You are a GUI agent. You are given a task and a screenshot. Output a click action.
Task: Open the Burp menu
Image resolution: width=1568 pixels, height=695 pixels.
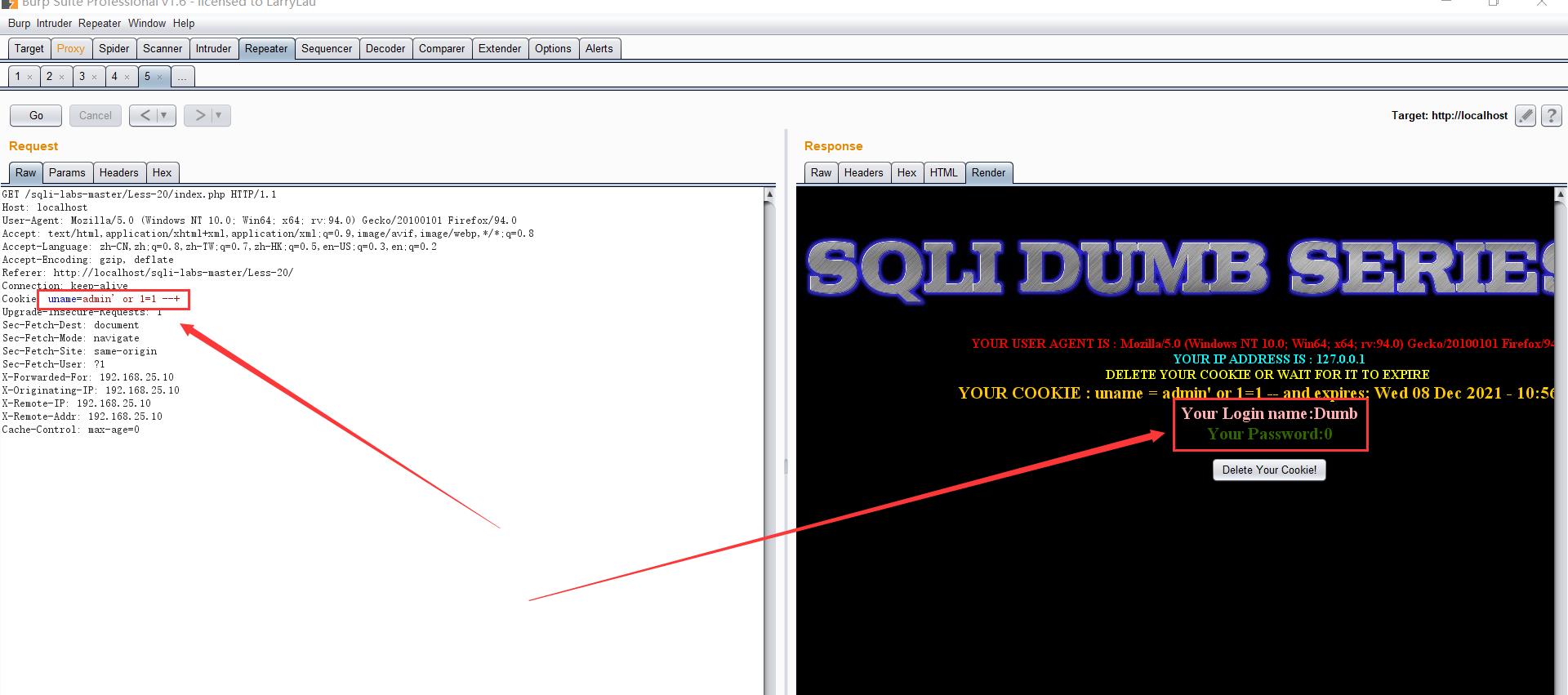19,24
